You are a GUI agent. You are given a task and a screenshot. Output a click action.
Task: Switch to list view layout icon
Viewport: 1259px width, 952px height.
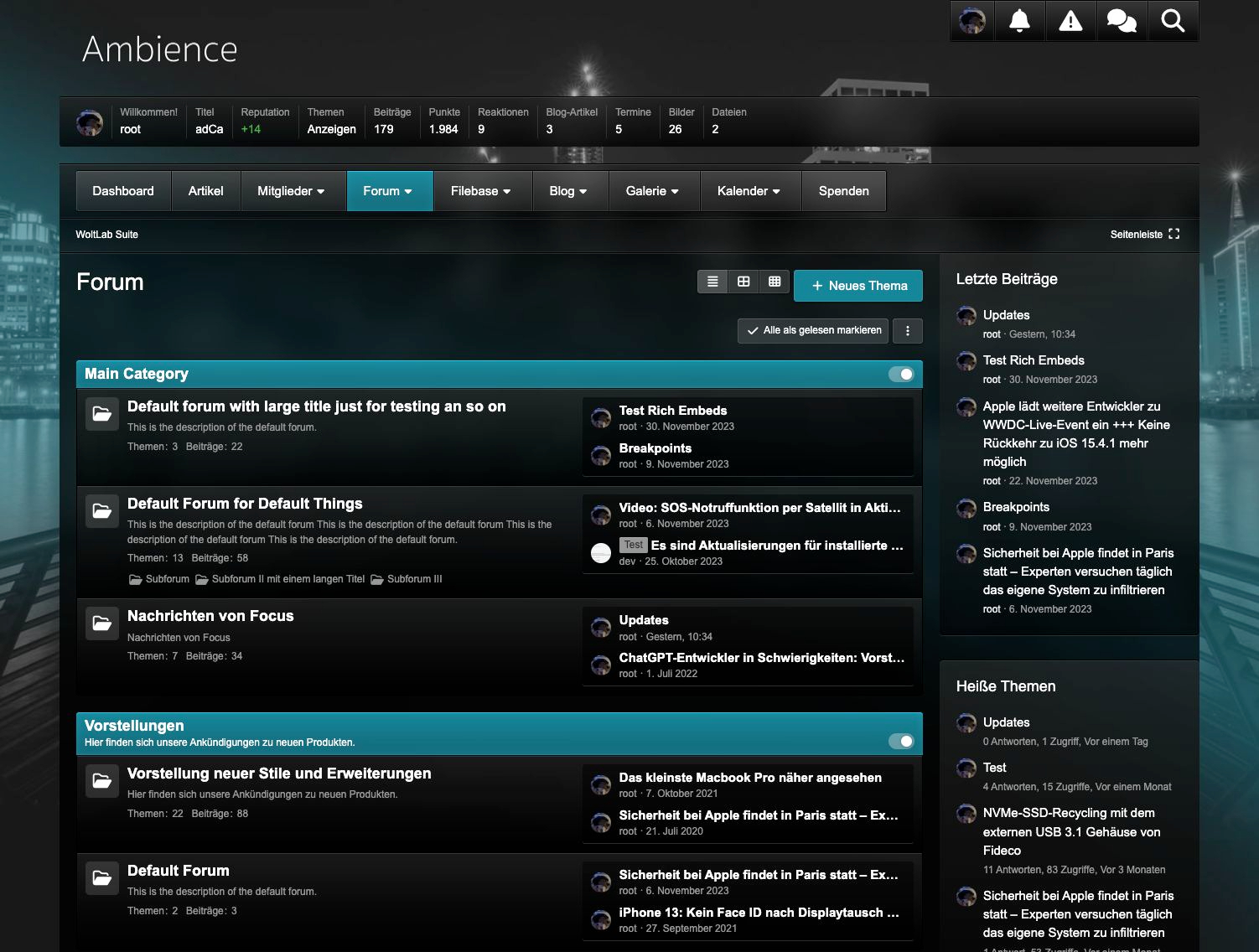click(712, 282)
